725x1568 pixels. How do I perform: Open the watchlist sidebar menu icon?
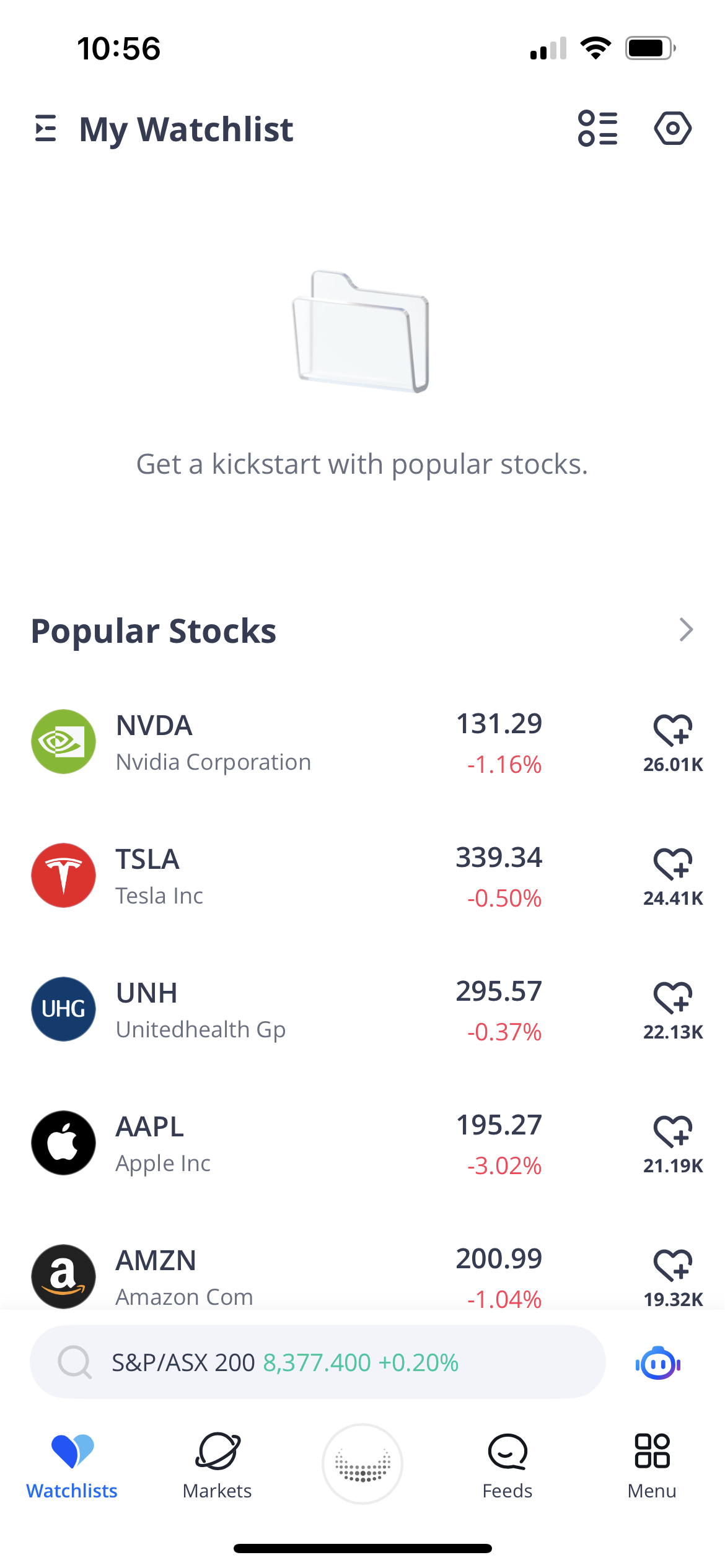click(46, 128)
